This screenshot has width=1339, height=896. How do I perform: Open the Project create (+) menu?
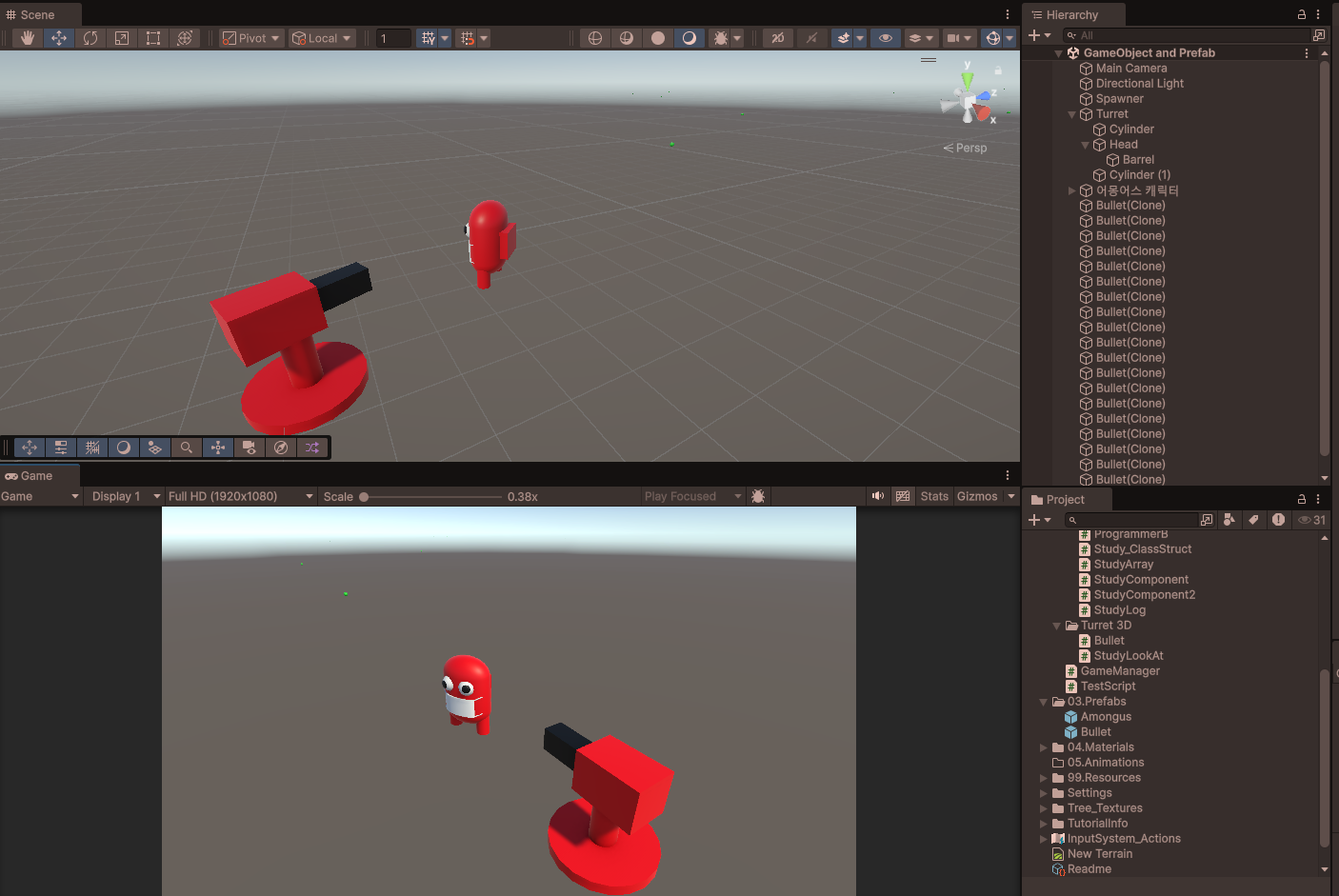coord(1039,520)
